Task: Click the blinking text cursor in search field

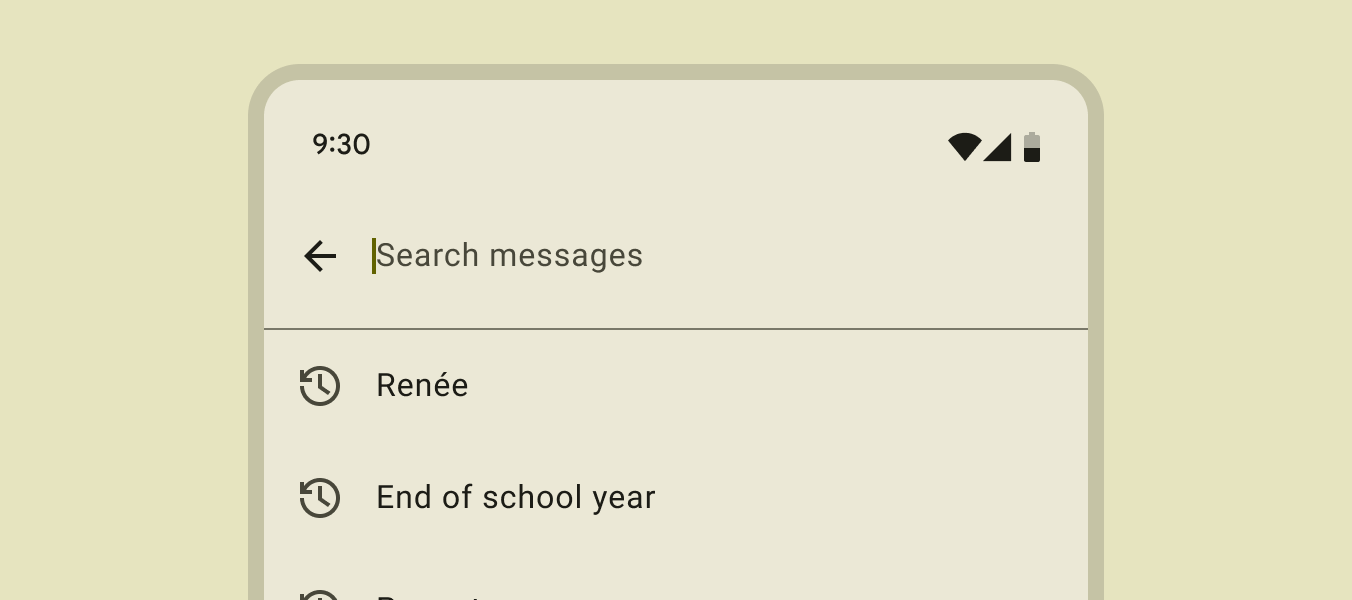Action: 374,256
